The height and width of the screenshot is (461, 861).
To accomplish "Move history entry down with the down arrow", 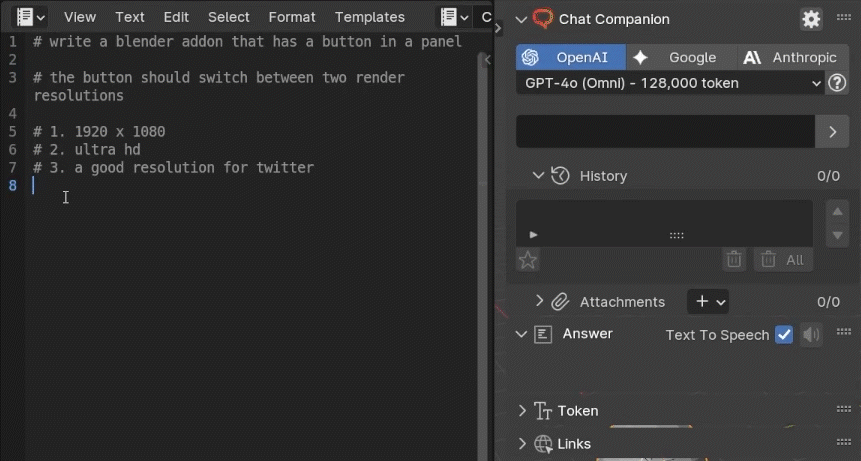I will (x=838, y=235).
